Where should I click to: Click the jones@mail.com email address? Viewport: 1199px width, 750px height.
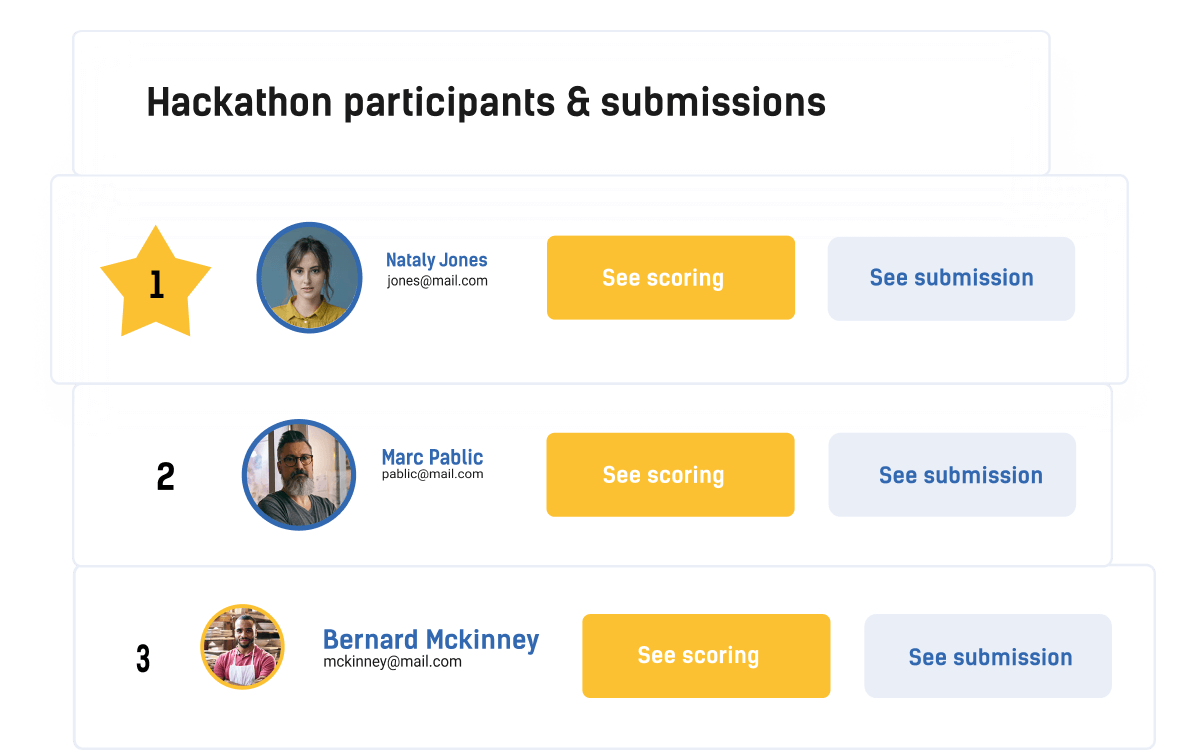coord(437,281)
